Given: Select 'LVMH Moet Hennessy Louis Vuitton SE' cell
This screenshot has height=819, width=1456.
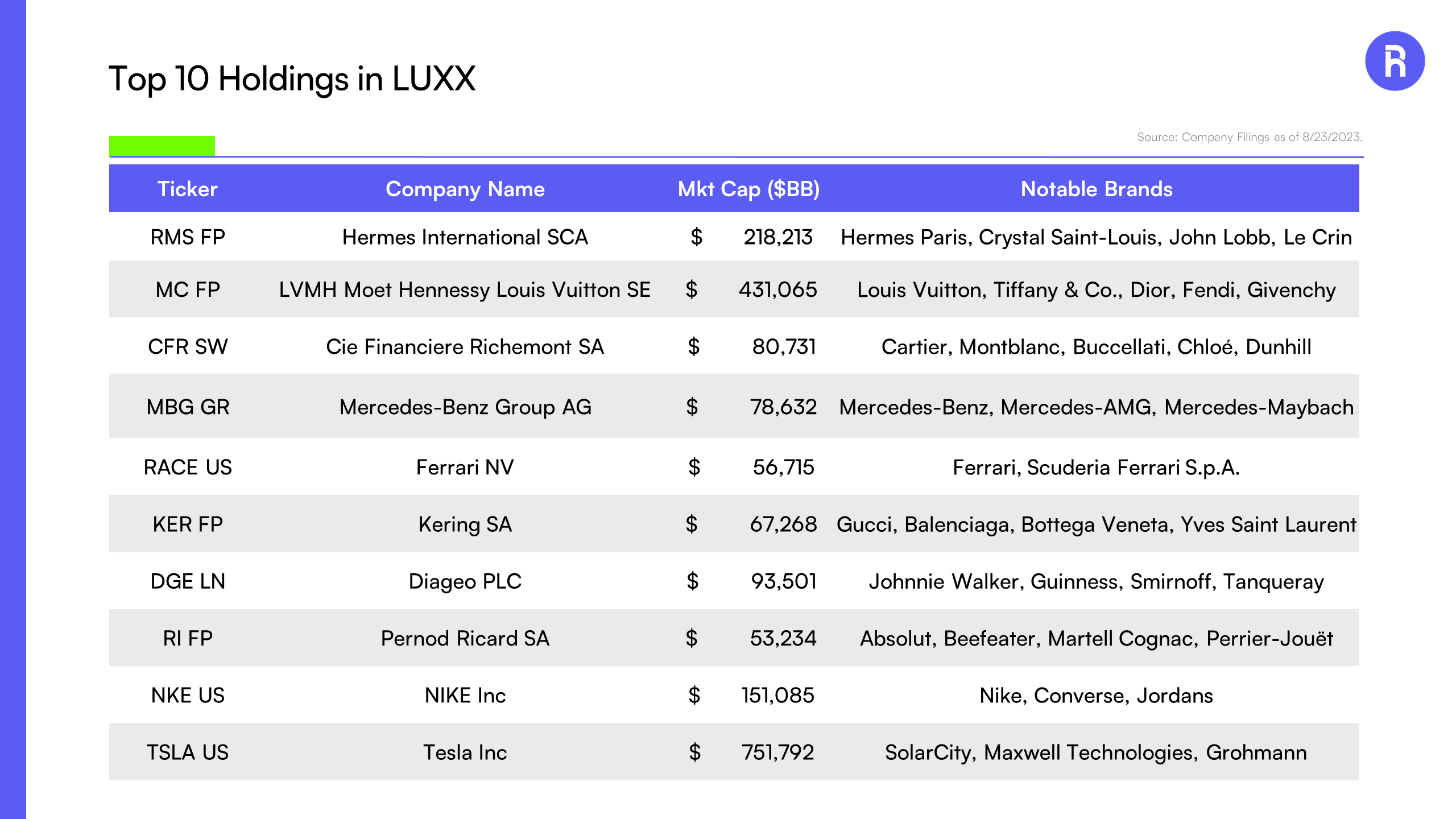Looking at the screenshot, I should [x=465, y=290].
